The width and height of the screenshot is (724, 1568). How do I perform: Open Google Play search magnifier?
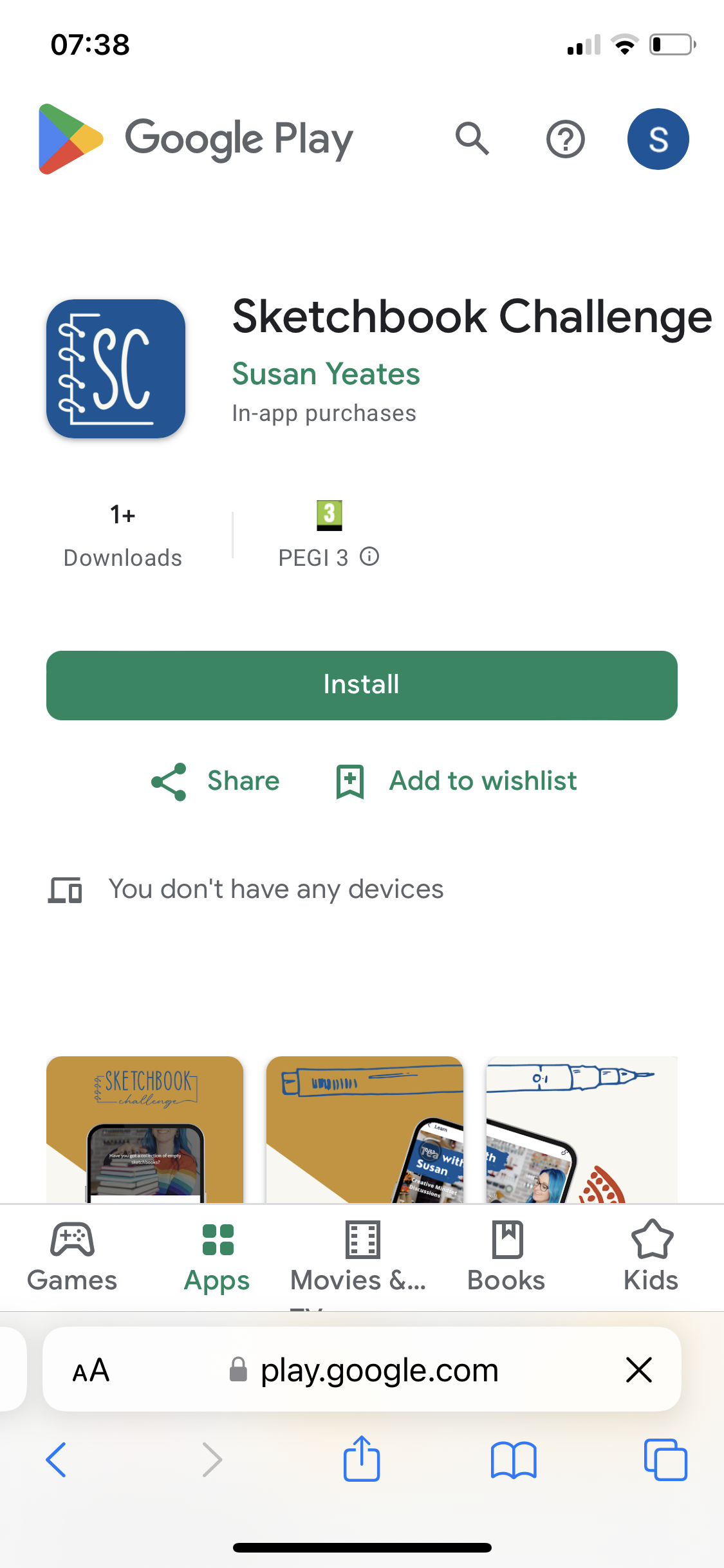[x=472, y=138]
